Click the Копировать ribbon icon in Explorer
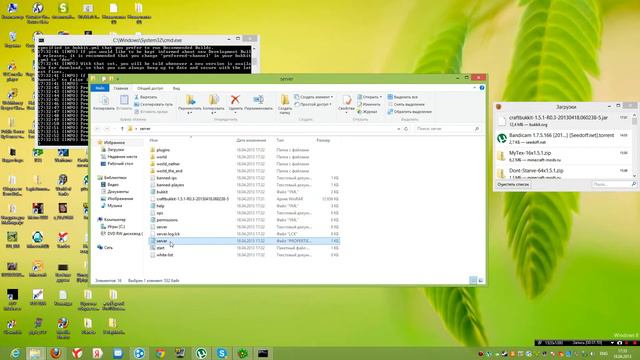Screen dimensions: 640x360 click(x=104, y=102)
